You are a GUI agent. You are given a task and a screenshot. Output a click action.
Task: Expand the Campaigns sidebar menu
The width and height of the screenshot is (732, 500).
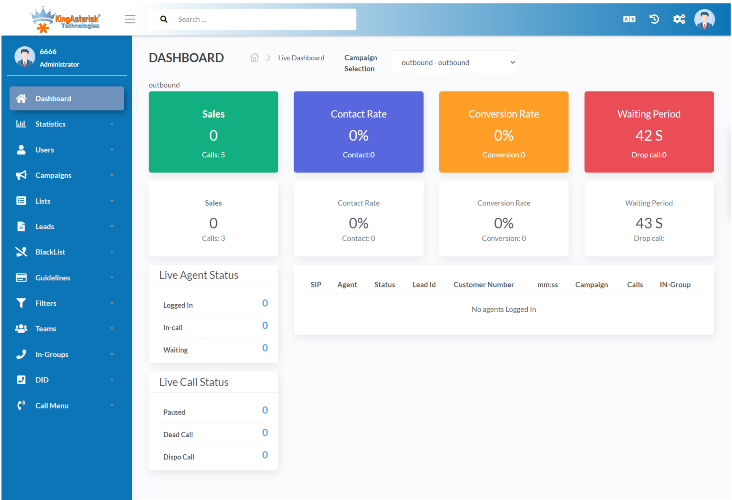point(66,175)
